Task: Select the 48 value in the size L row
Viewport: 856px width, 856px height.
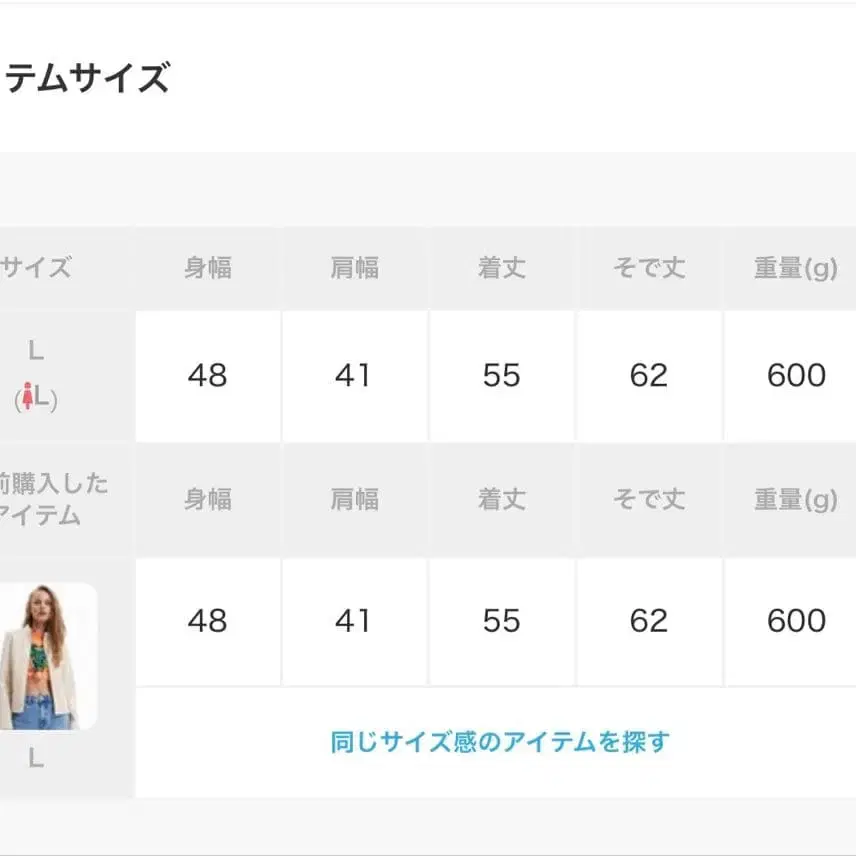Action: click(x=208, y=375)
